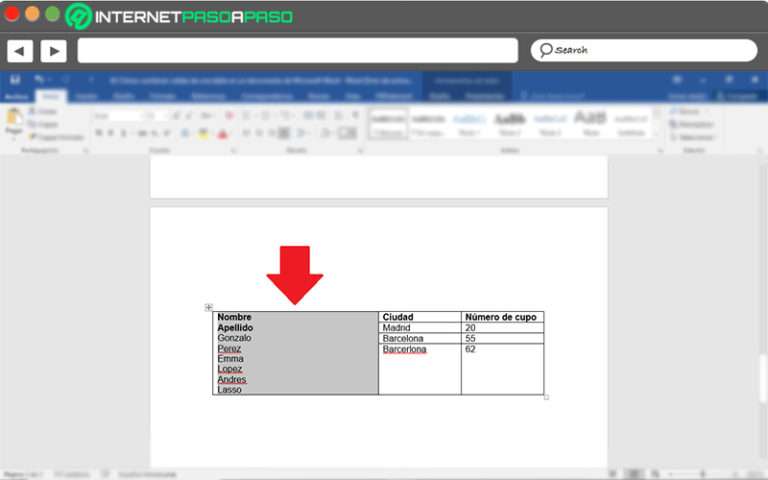Screen dimensions: 768x480
Task: Switch to the Insertar tab
Action: click(87, 96)
